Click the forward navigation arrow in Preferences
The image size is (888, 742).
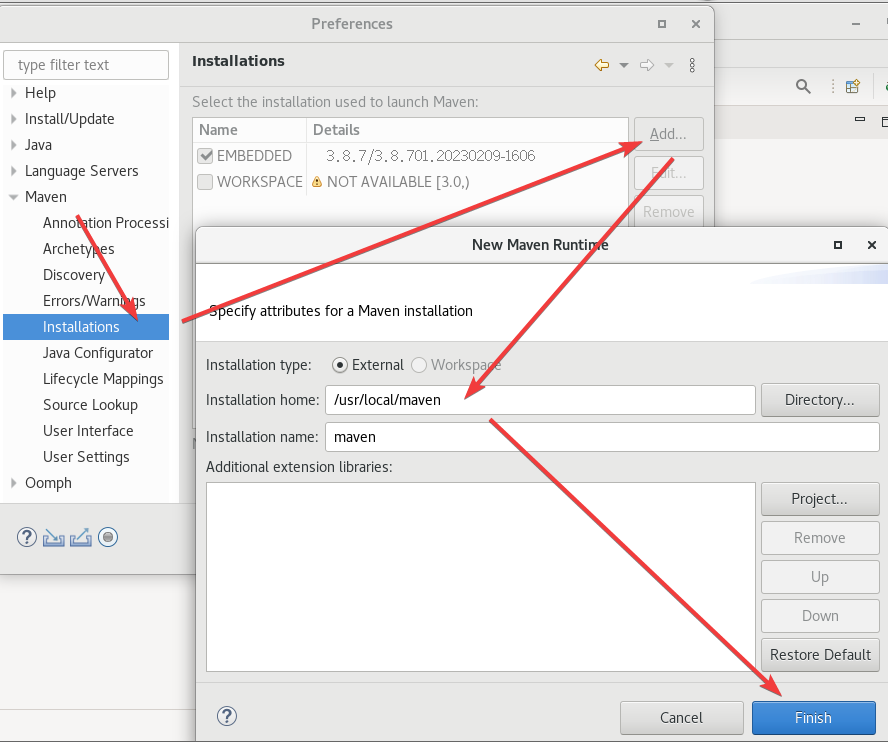coord(647,65)
